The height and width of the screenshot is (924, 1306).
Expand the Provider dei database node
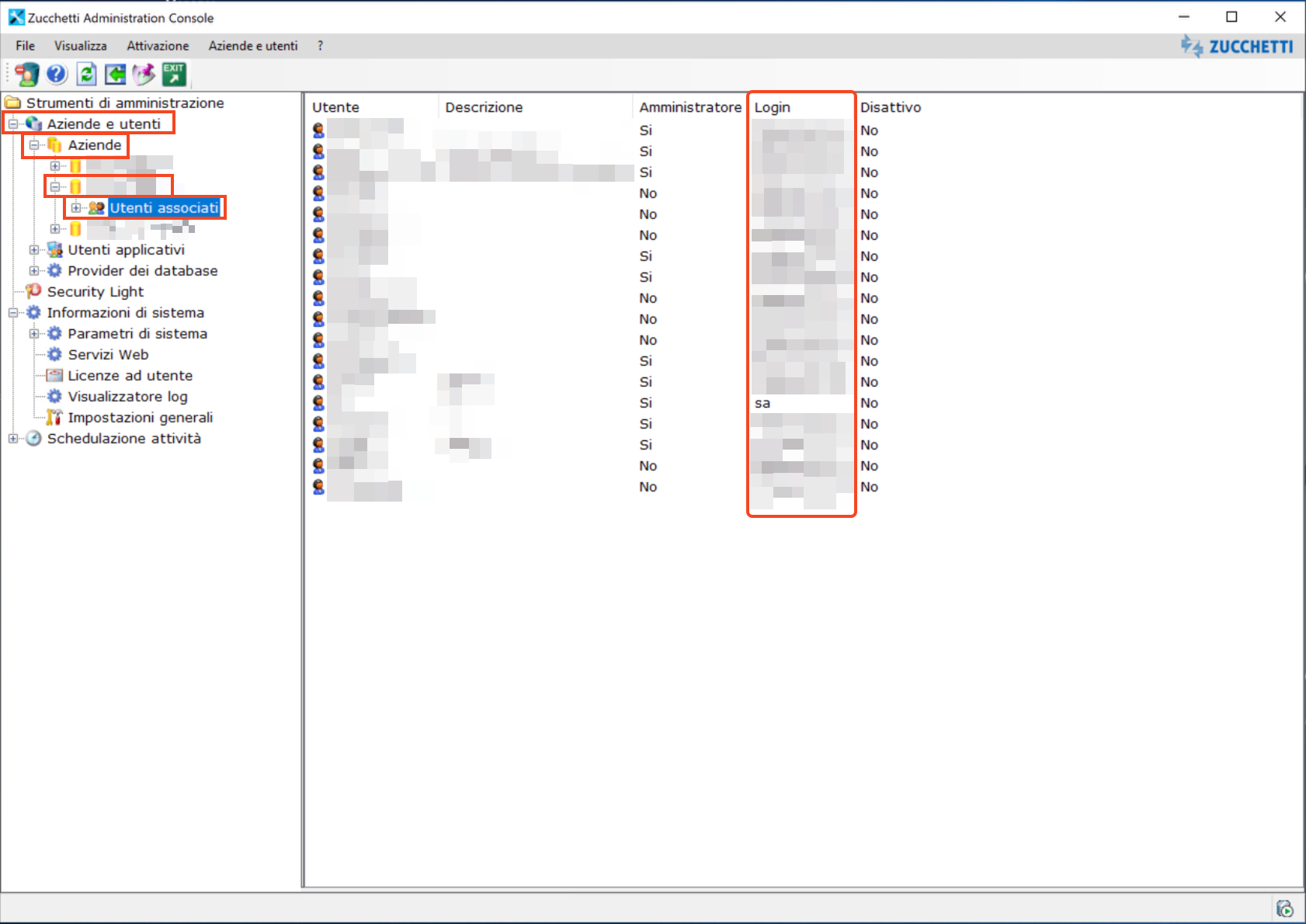[34, 270]
